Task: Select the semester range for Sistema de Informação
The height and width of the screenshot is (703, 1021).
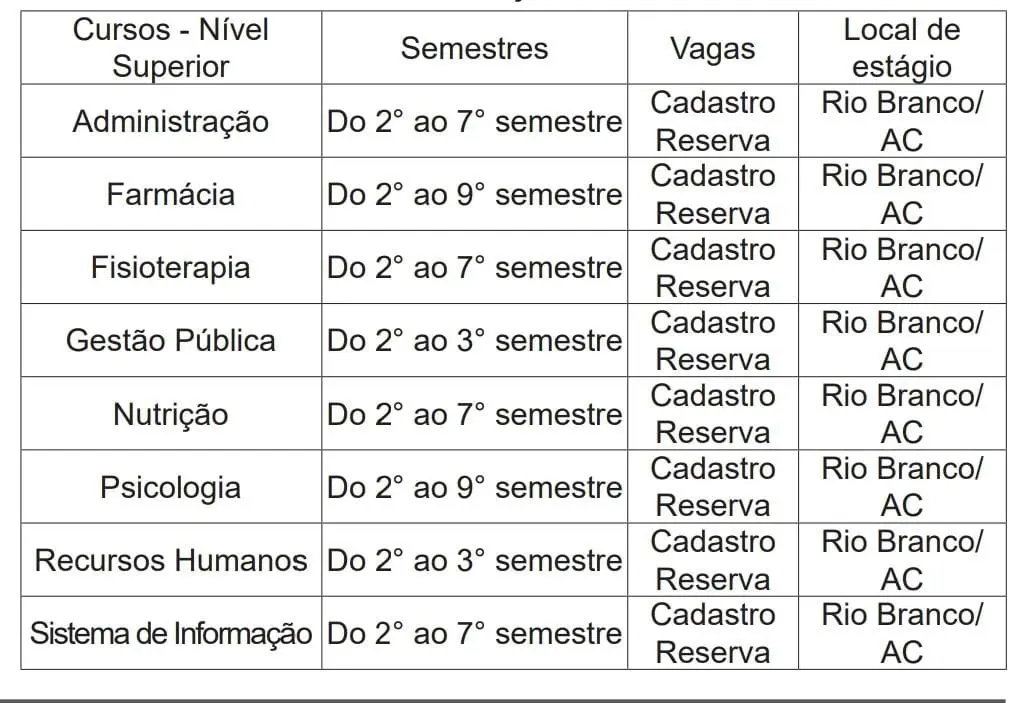Action: (x=474, y=633)
